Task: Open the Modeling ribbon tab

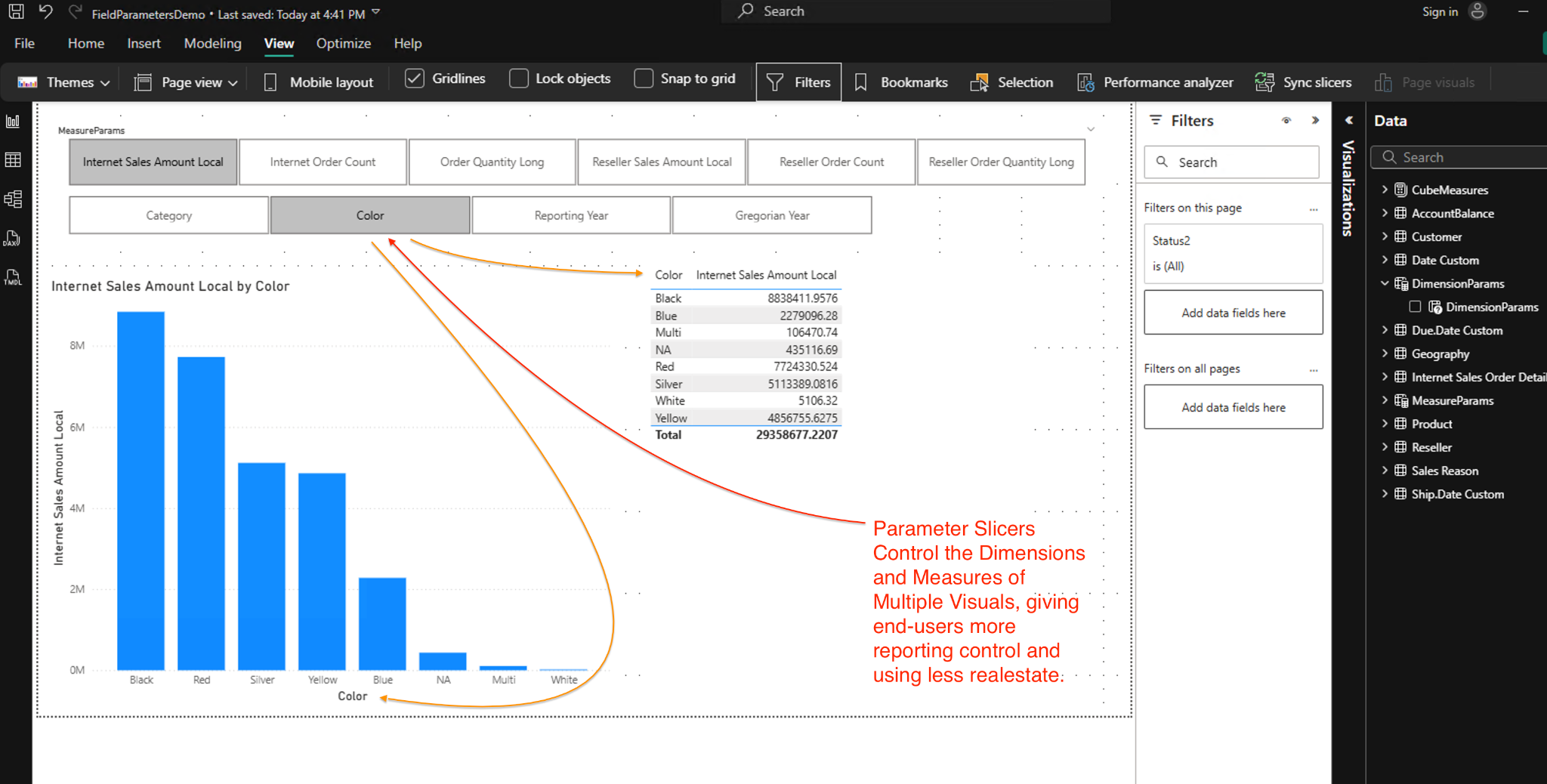Action: pyautogui.click(x=212, y=44)
